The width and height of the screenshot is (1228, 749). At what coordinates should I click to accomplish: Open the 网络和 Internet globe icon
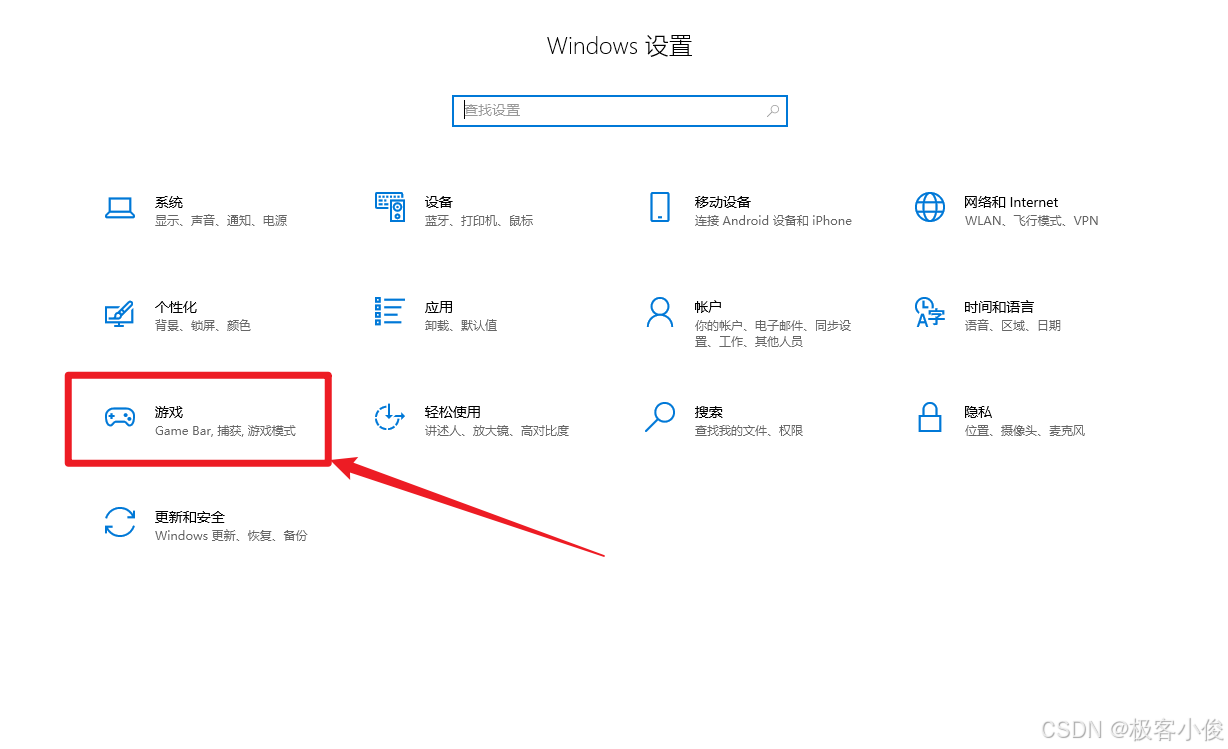pyautogui.click(x=930, y=207)
